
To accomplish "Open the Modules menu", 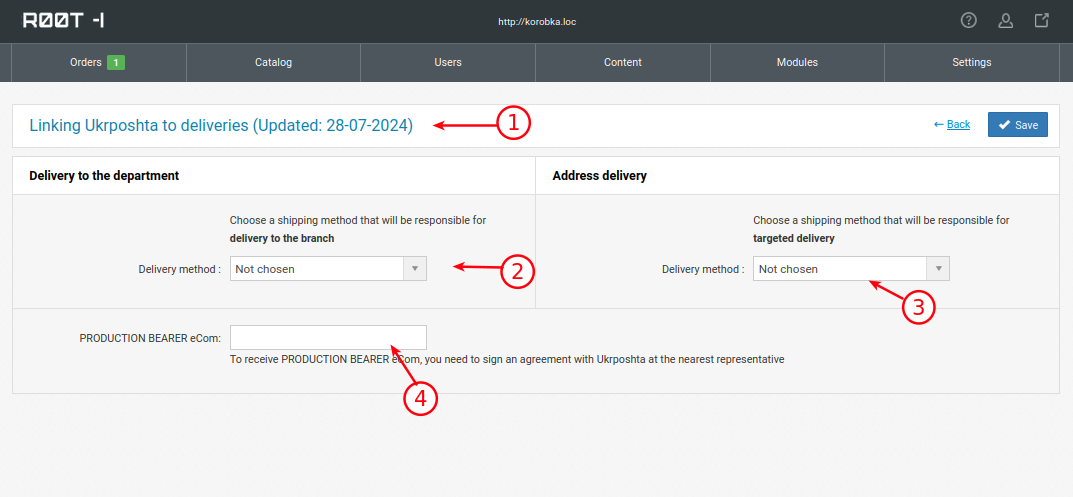I will (x=797, y=62).
